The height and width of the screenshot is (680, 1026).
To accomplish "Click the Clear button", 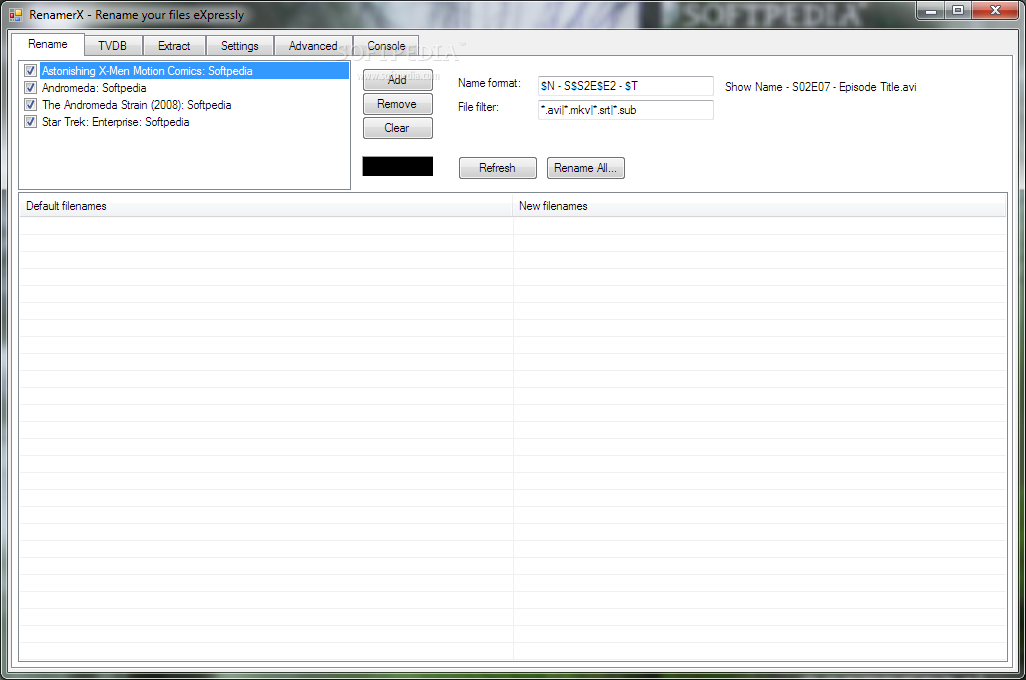I will tap(398, 128).
